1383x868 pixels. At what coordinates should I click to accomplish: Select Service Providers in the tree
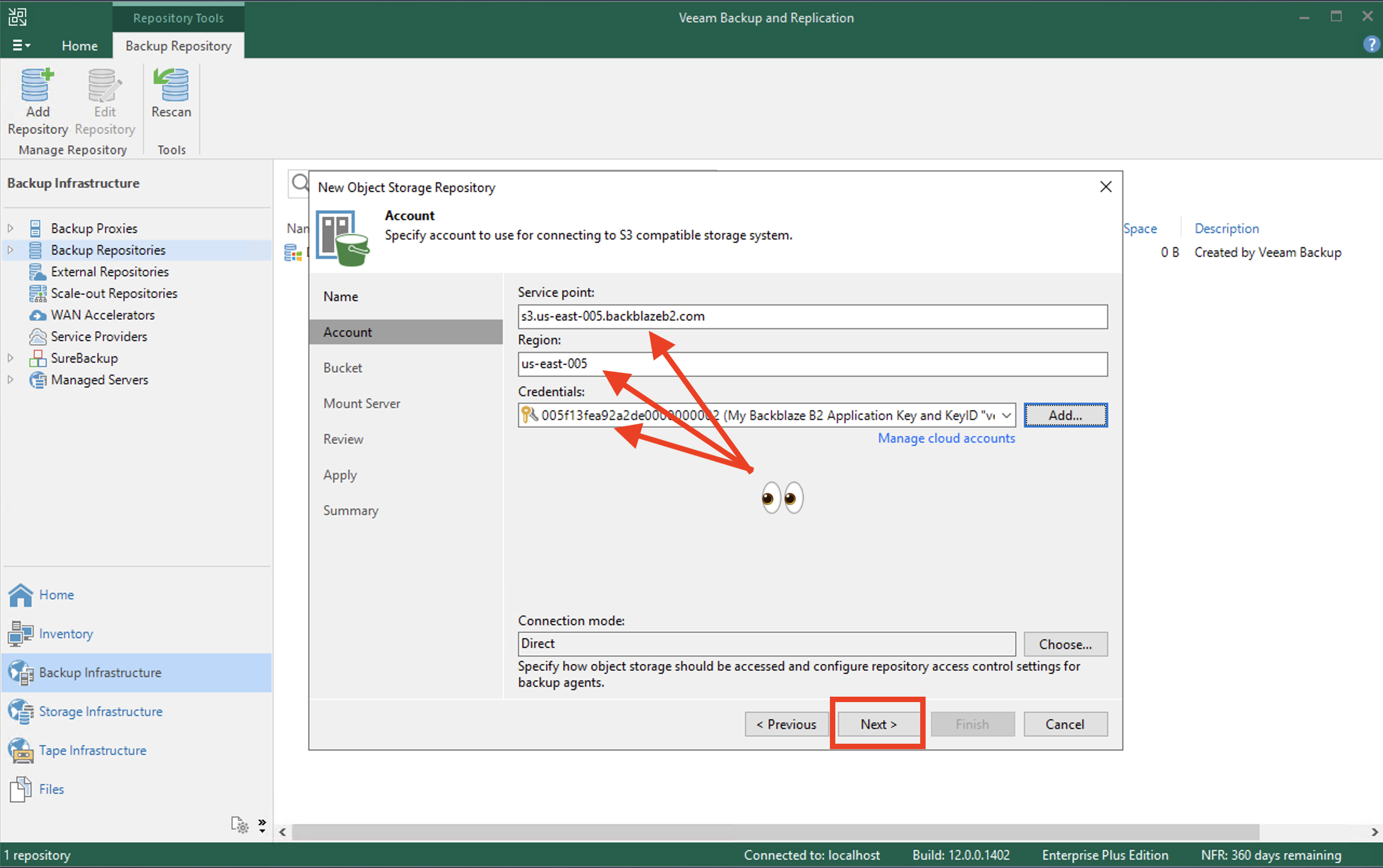[x=99, y=336]
